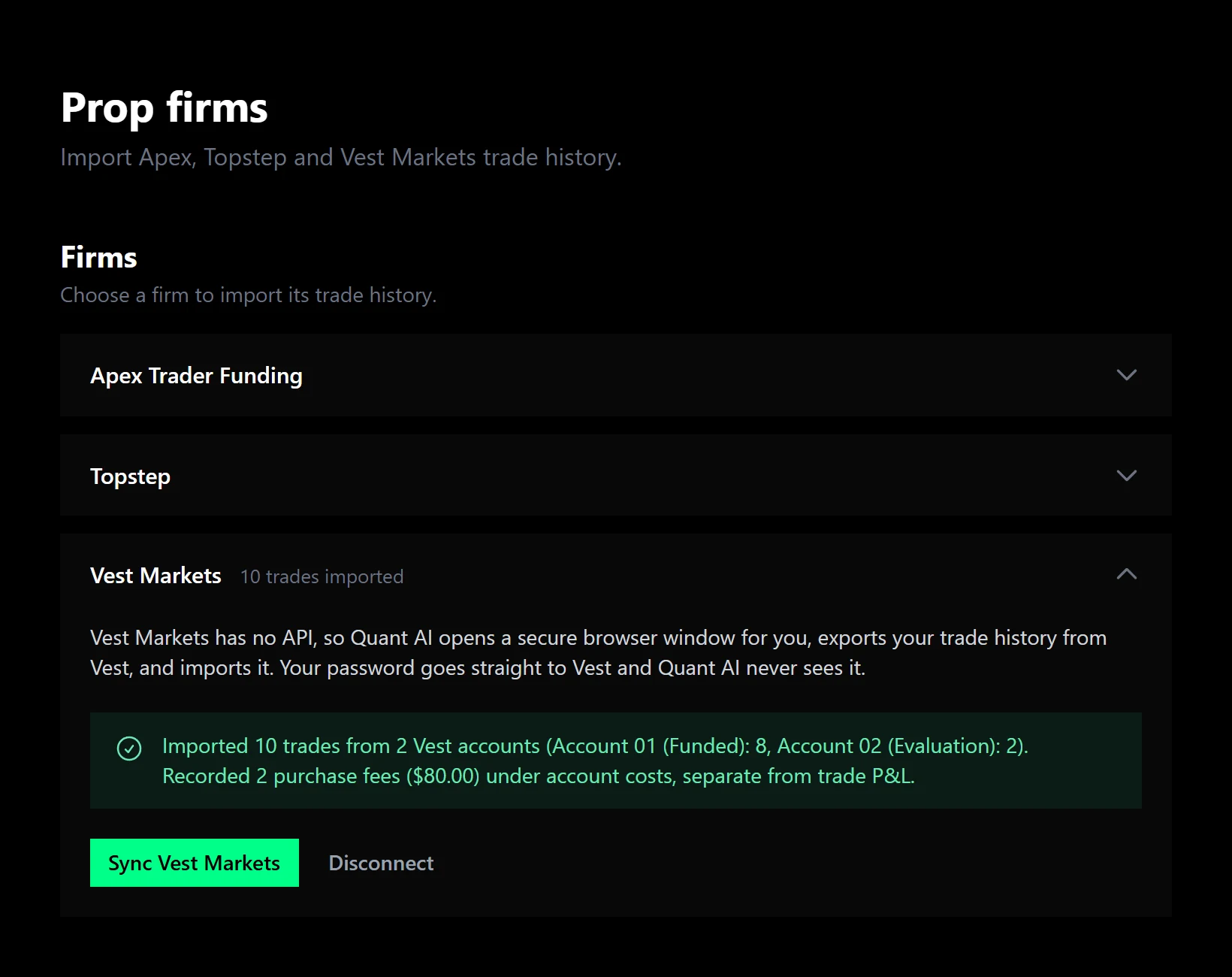Collapse the Vest Markets section chevron
The width and height of the screenshot is (1232, 977).
[1126, 574]
